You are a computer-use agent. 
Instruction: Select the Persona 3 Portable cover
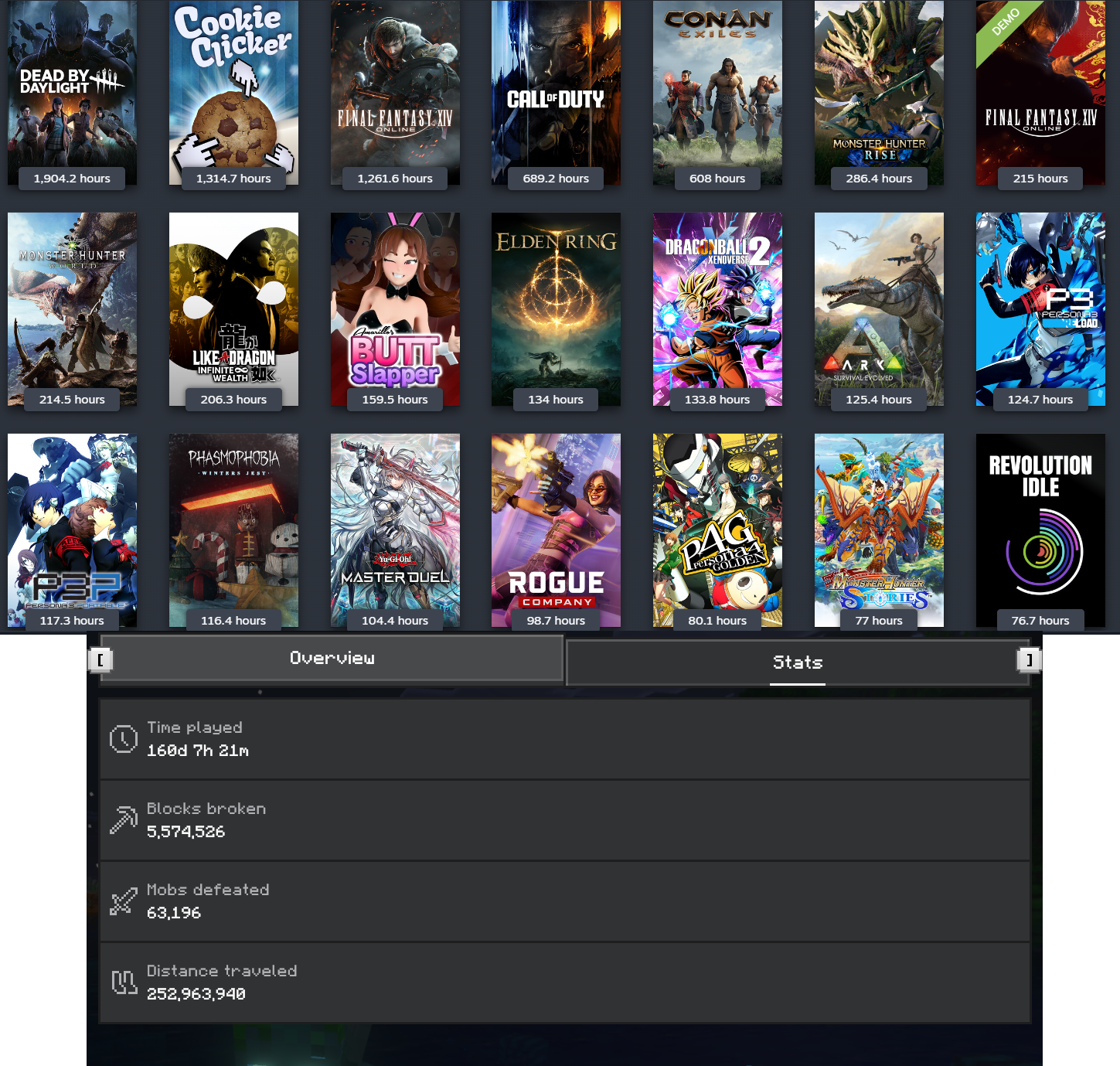click(72, 530)
